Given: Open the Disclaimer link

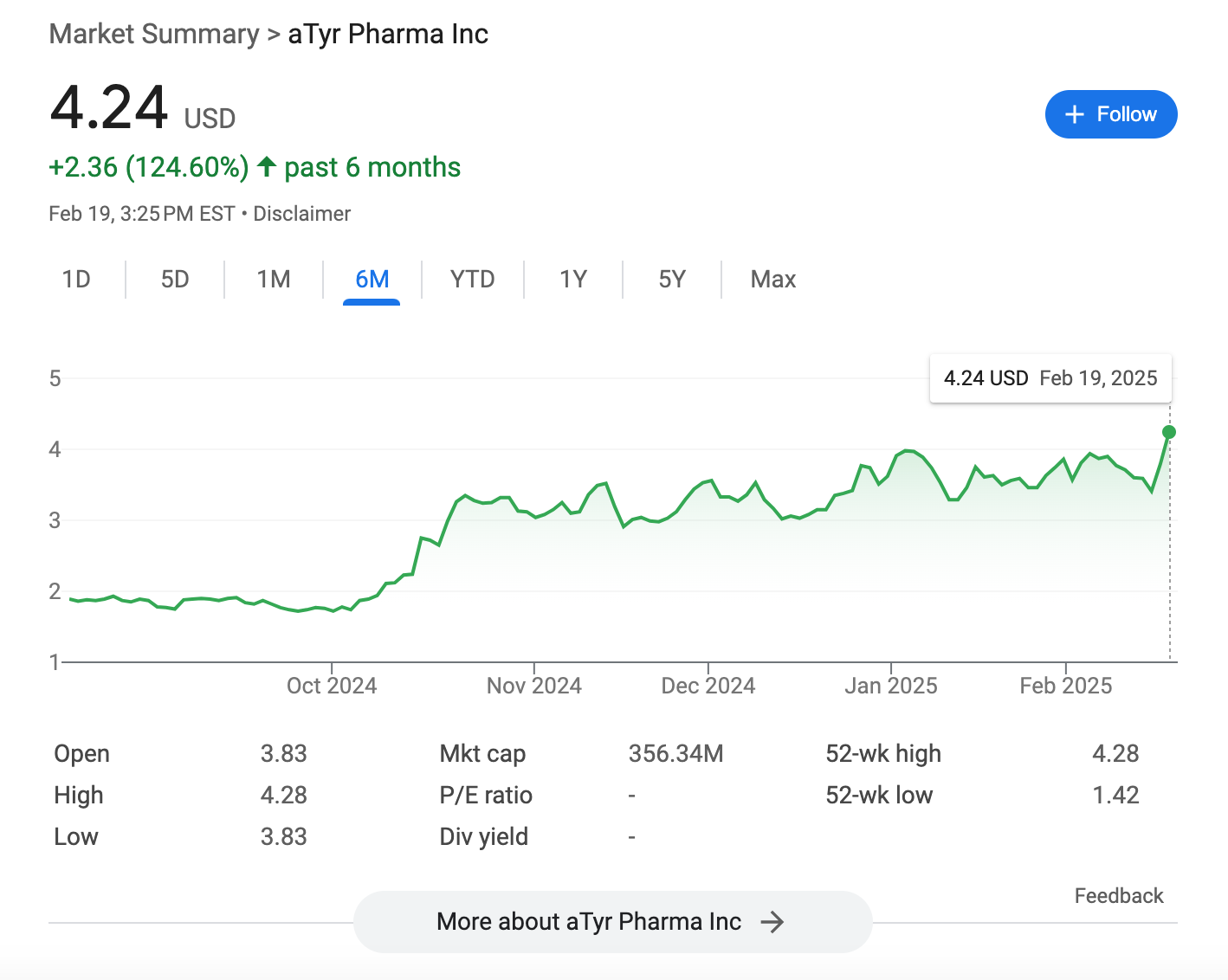Looking at the screenshot, I should (x=301, y=214).
